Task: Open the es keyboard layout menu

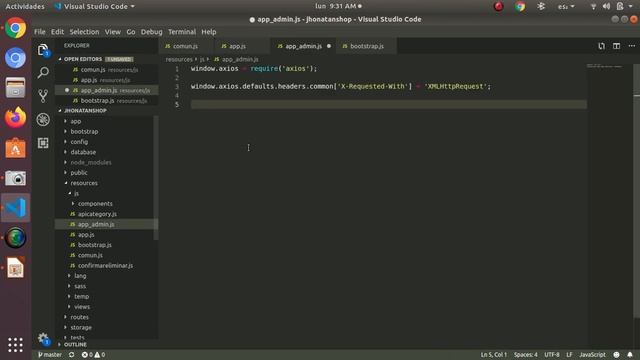Action: pyautogui.click(x=566, y=6)
